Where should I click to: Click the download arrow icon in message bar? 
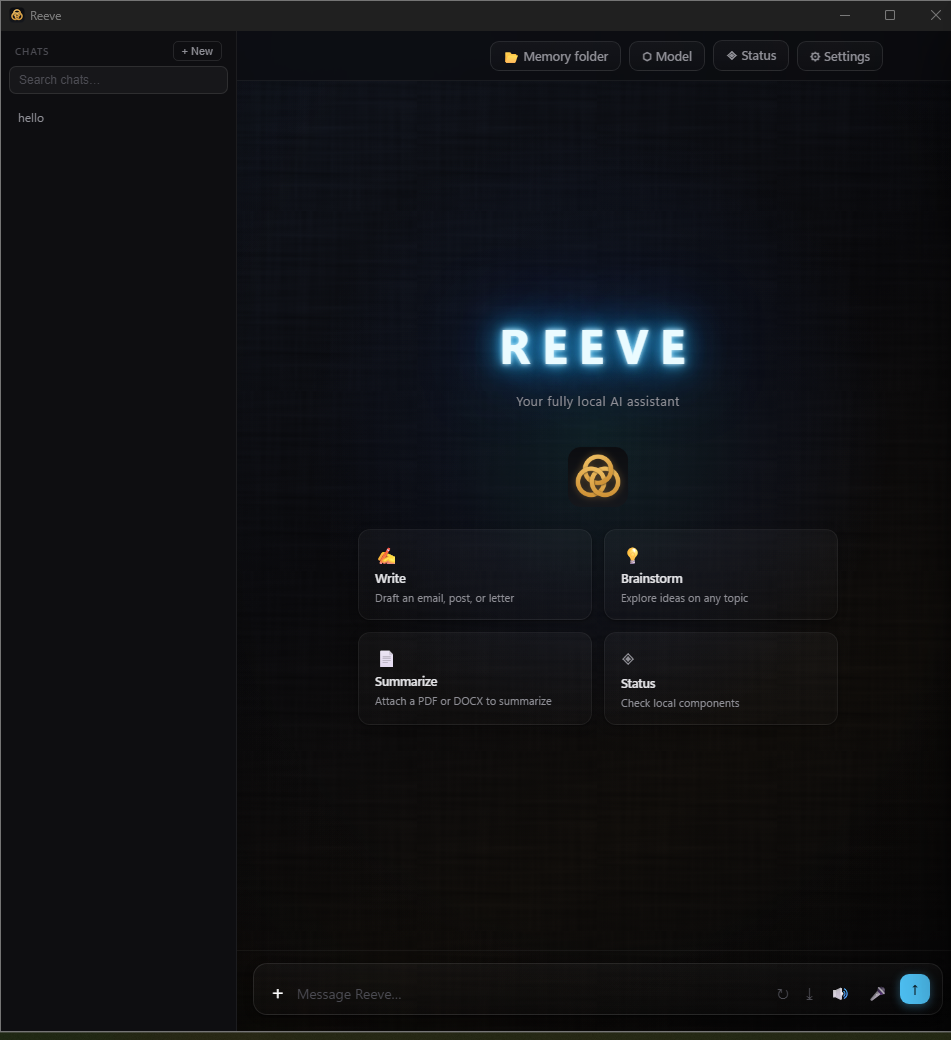(809, 994)
